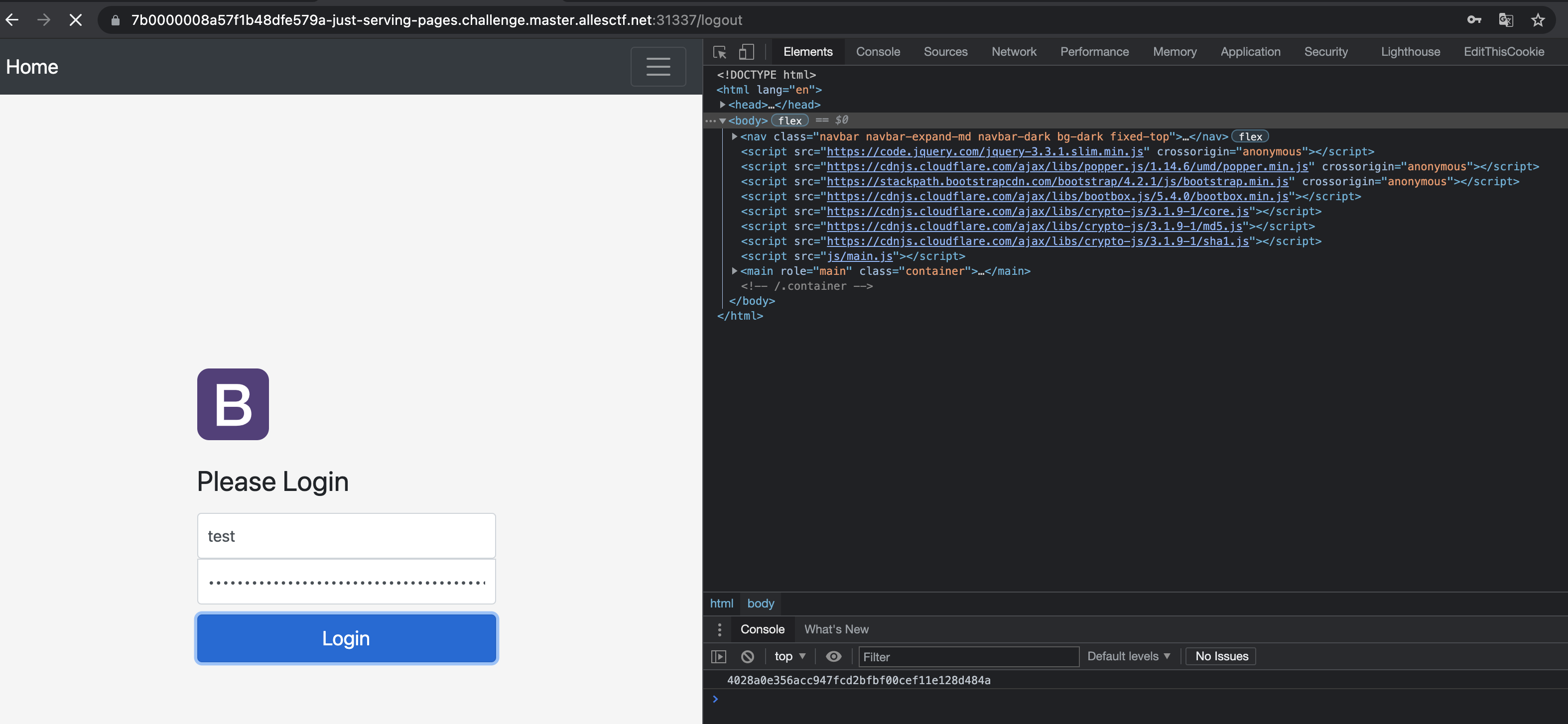Click the console prompt line
Viewport: 1568px width, 724px height.
pos(1135,699)
